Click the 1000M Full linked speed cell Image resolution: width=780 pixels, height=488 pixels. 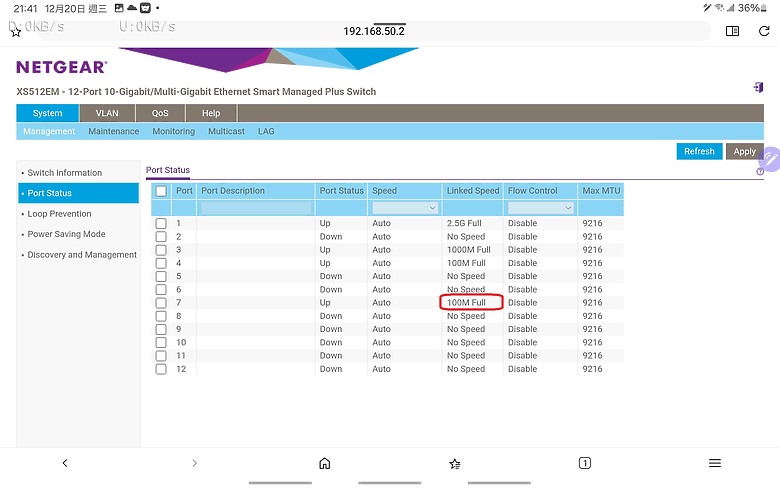coord(468,250)
